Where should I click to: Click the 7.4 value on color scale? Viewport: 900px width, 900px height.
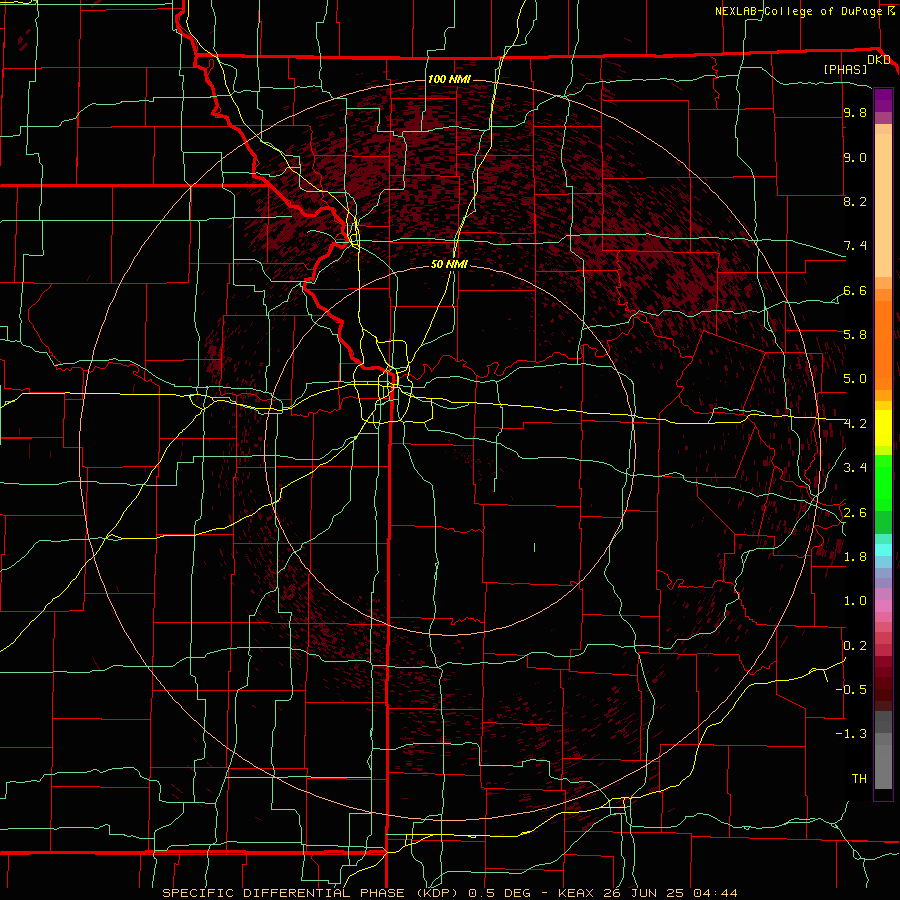855,246
